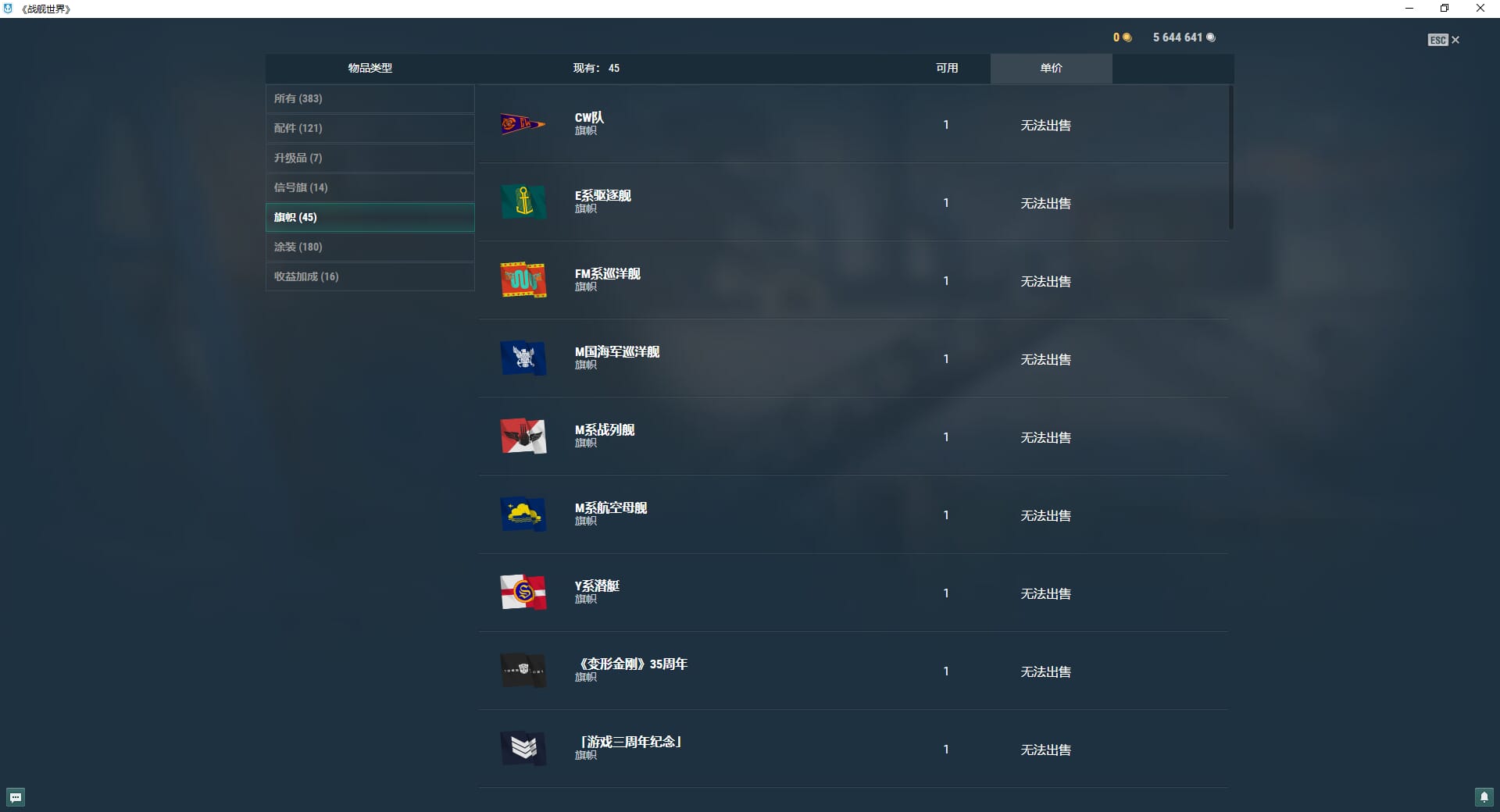The height and width of the screenshot is (812, 1500).
Task: Click the 游戏三周年纪念 chevron flag icon
Action: 523,749
